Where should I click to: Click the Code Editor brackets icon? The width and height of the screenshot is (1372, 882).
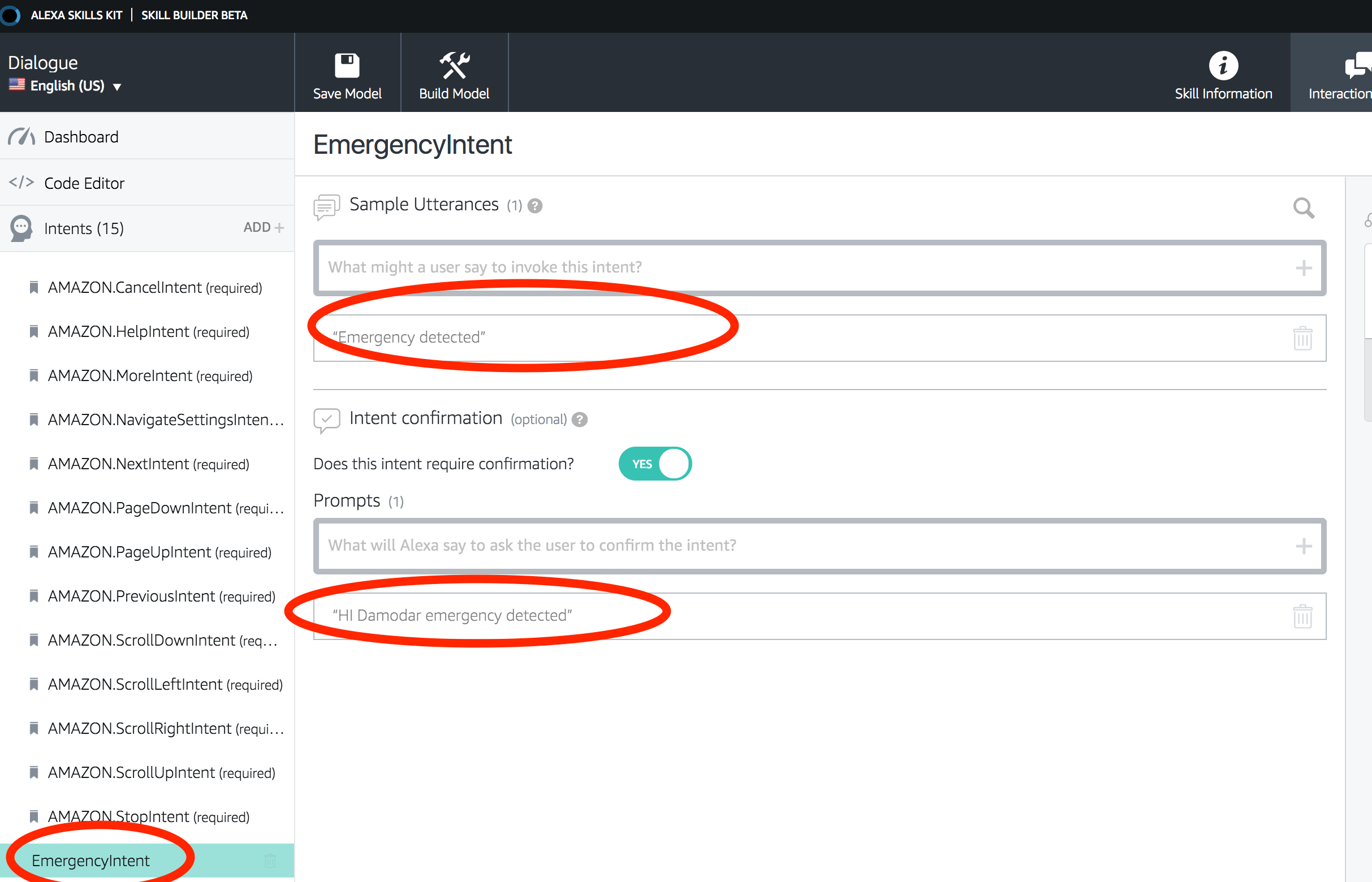coord(21,182)
